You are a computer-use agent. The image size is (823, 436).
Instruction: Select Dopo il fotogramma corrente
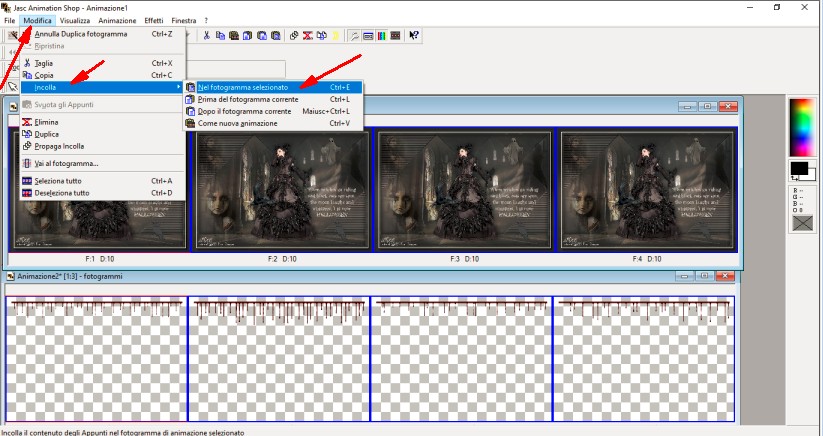pos(272,111)
